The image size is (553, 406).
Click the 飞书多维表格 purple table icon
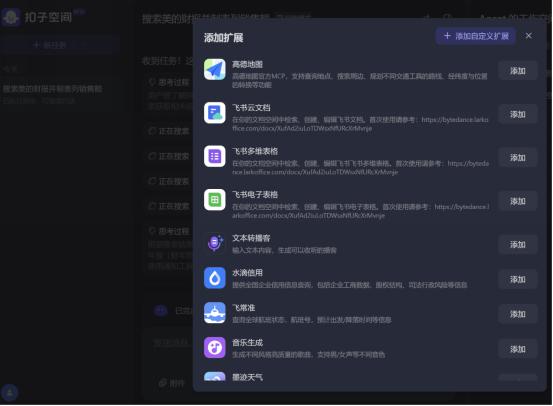pyautogui.click(x=215, y=156)
